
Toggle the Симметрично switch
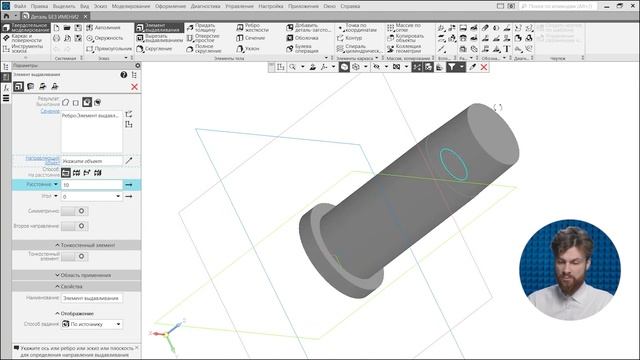(x=74, y=211)
